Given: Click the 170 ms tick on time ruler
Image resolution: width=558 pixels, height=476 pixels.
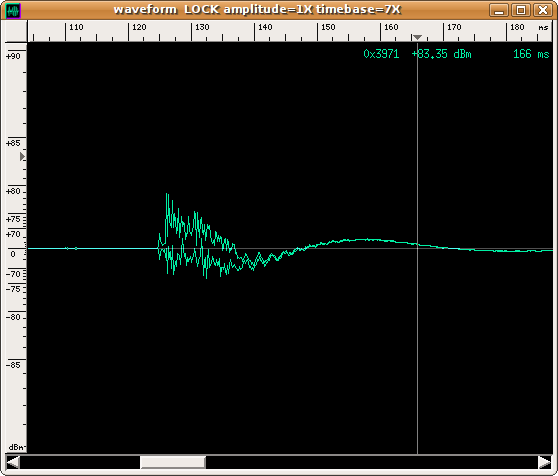Looking at the screenshot, I should [443, 32].
